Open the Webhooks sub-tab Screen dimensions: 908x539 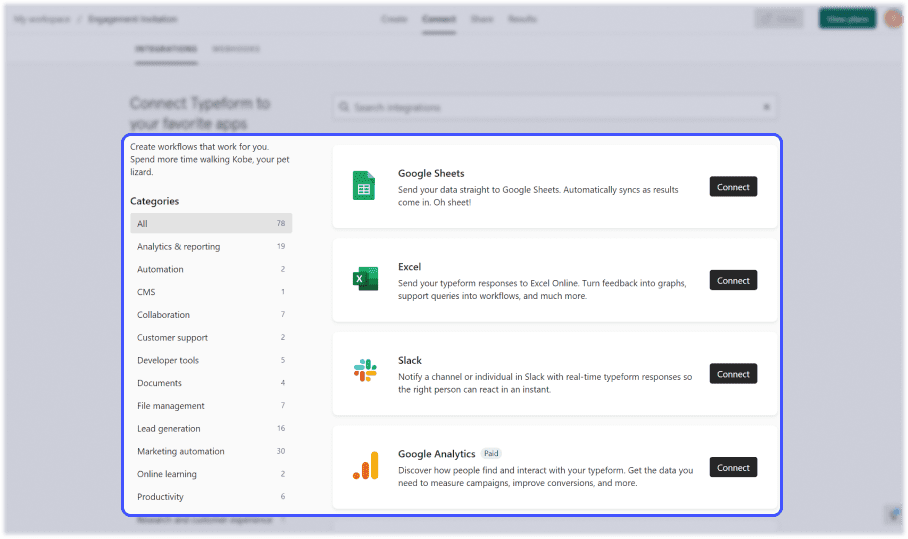[x=236, y=49]
